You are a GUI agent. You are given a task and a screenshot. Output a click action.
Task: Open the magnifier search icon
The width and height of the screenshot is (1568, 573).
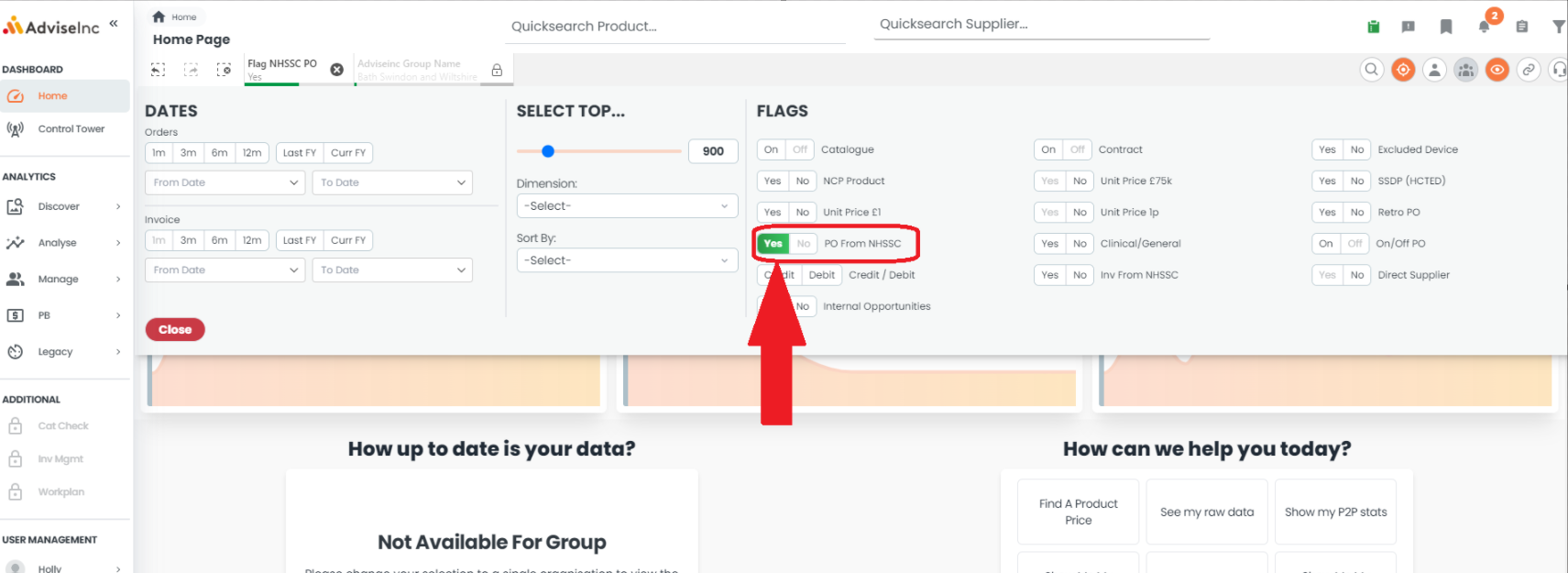[x=1372, y=70]
